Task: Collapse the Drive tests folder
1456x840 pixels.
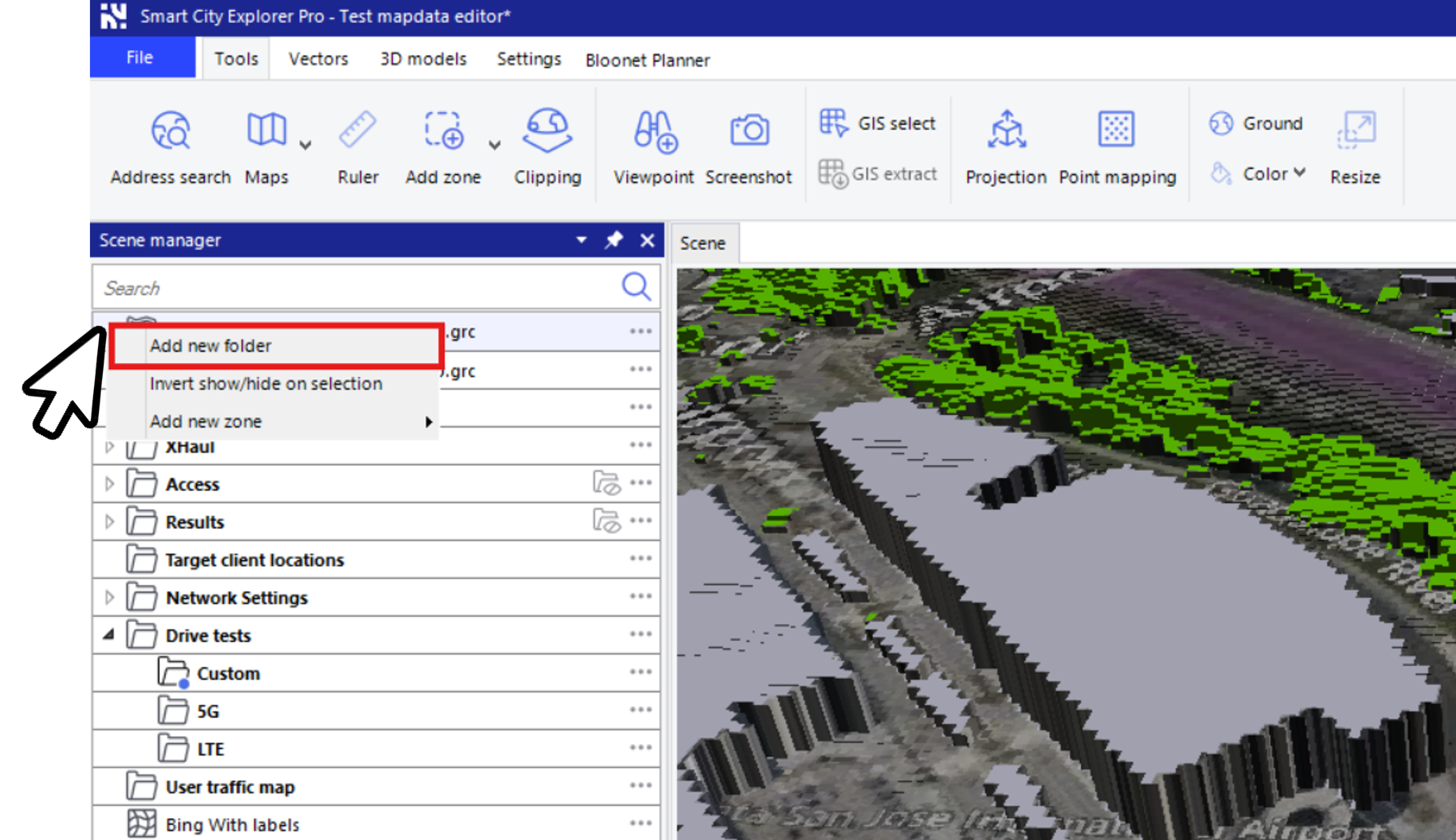Action: [108, 634]
